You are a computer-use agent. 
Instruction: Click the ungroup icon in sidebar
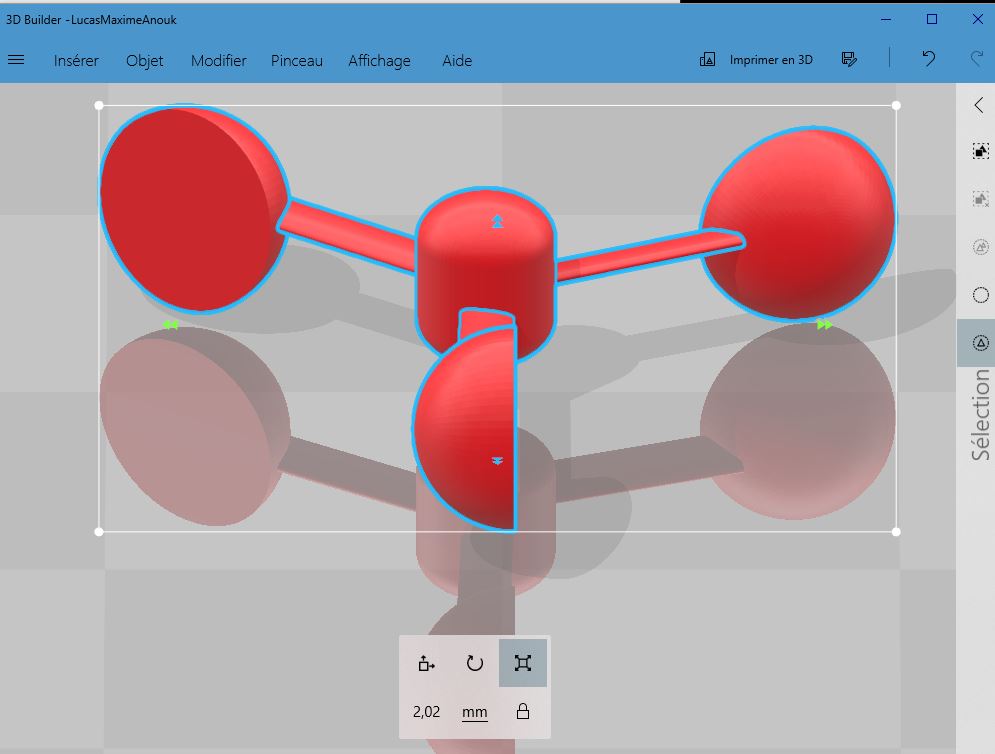click(x=981, y=199)
